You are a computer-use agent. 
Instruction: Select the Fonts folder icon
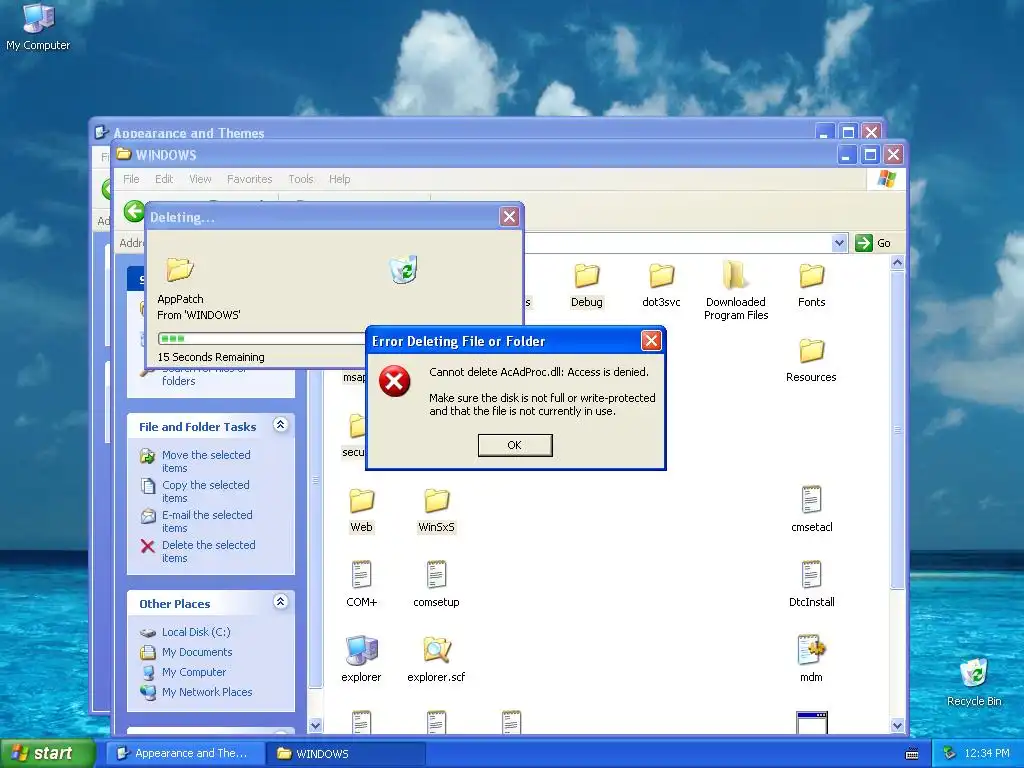point(811,276)
